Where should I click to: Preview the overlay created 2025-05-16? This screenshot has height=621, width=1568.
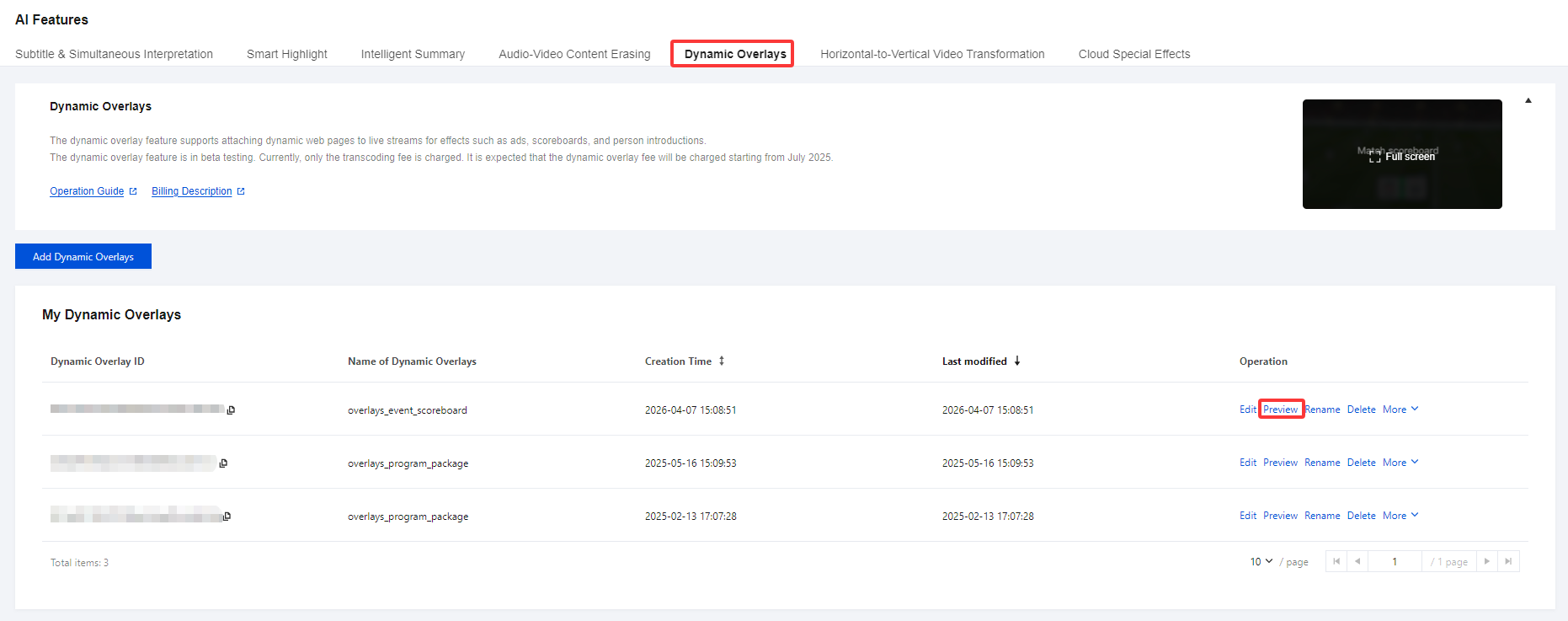click(x=1281, y=463)
